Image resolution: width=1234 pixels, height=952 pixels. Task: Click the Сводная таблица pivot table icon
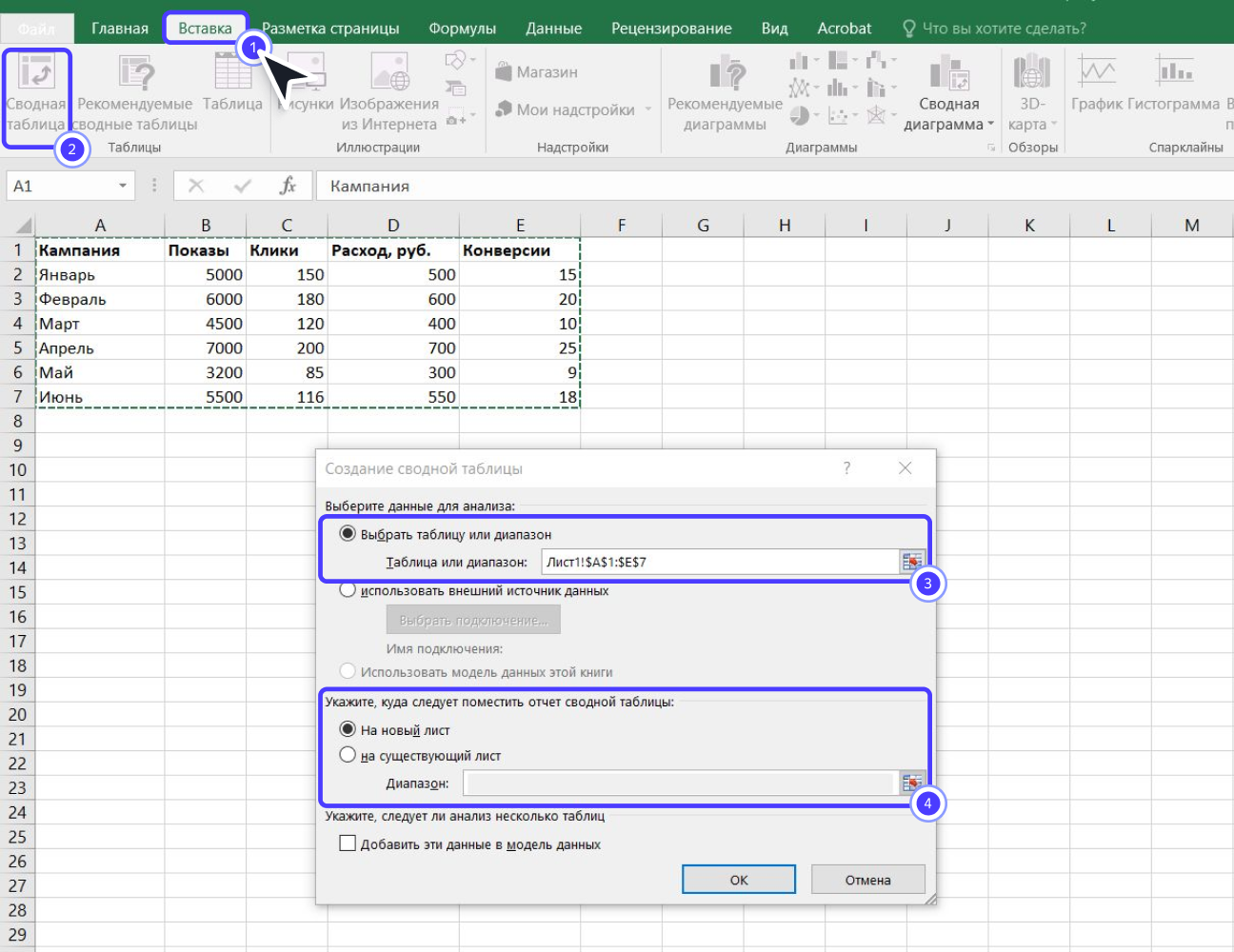click(36, 72)
